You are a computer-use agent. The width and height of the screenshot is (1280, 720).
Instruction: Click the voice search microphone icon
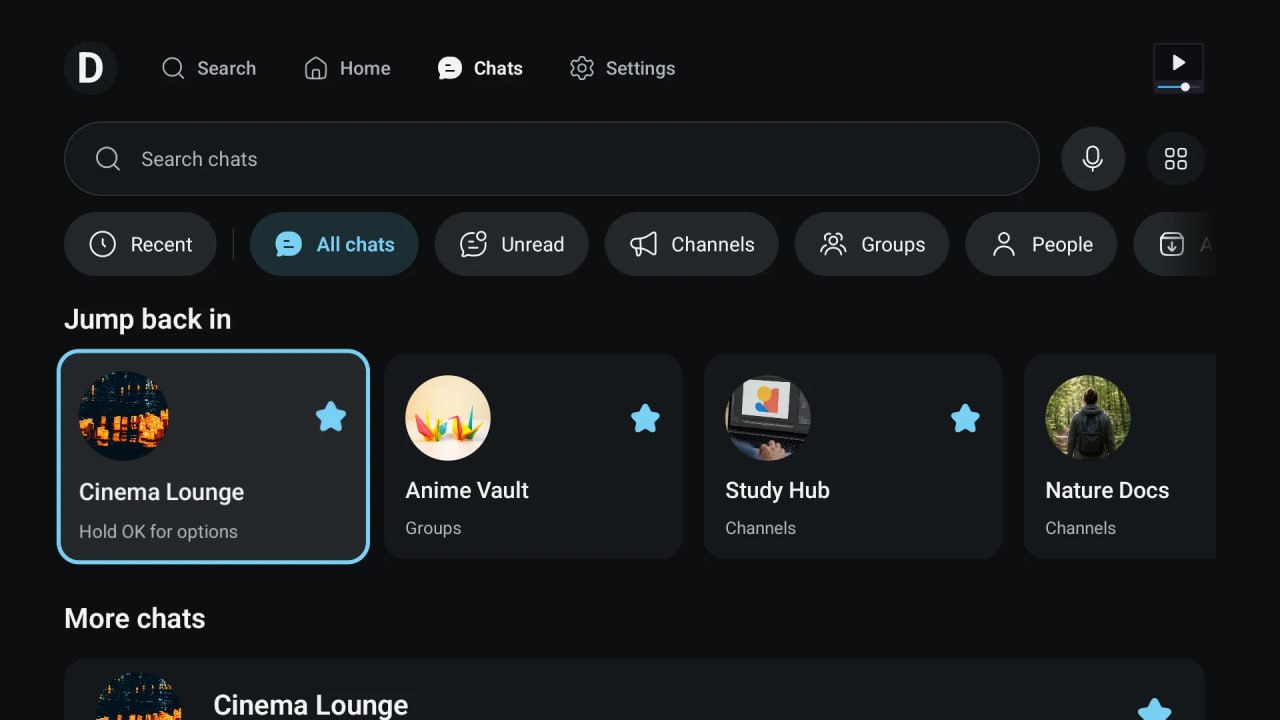tap(1093, 159)
